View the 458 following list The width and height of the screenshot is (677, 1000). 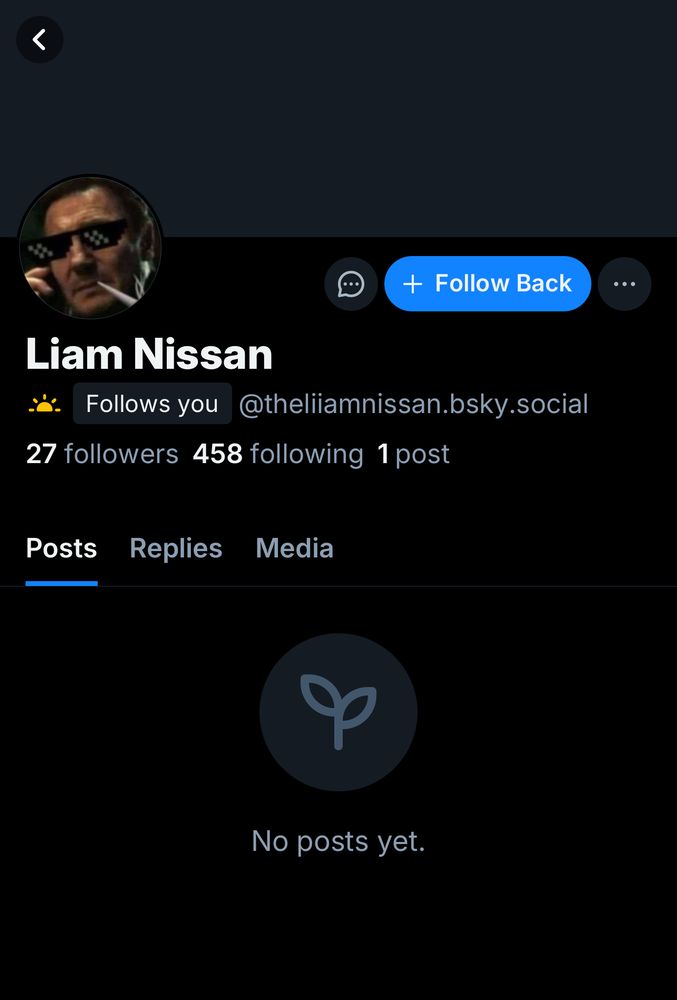coord(278,454)
